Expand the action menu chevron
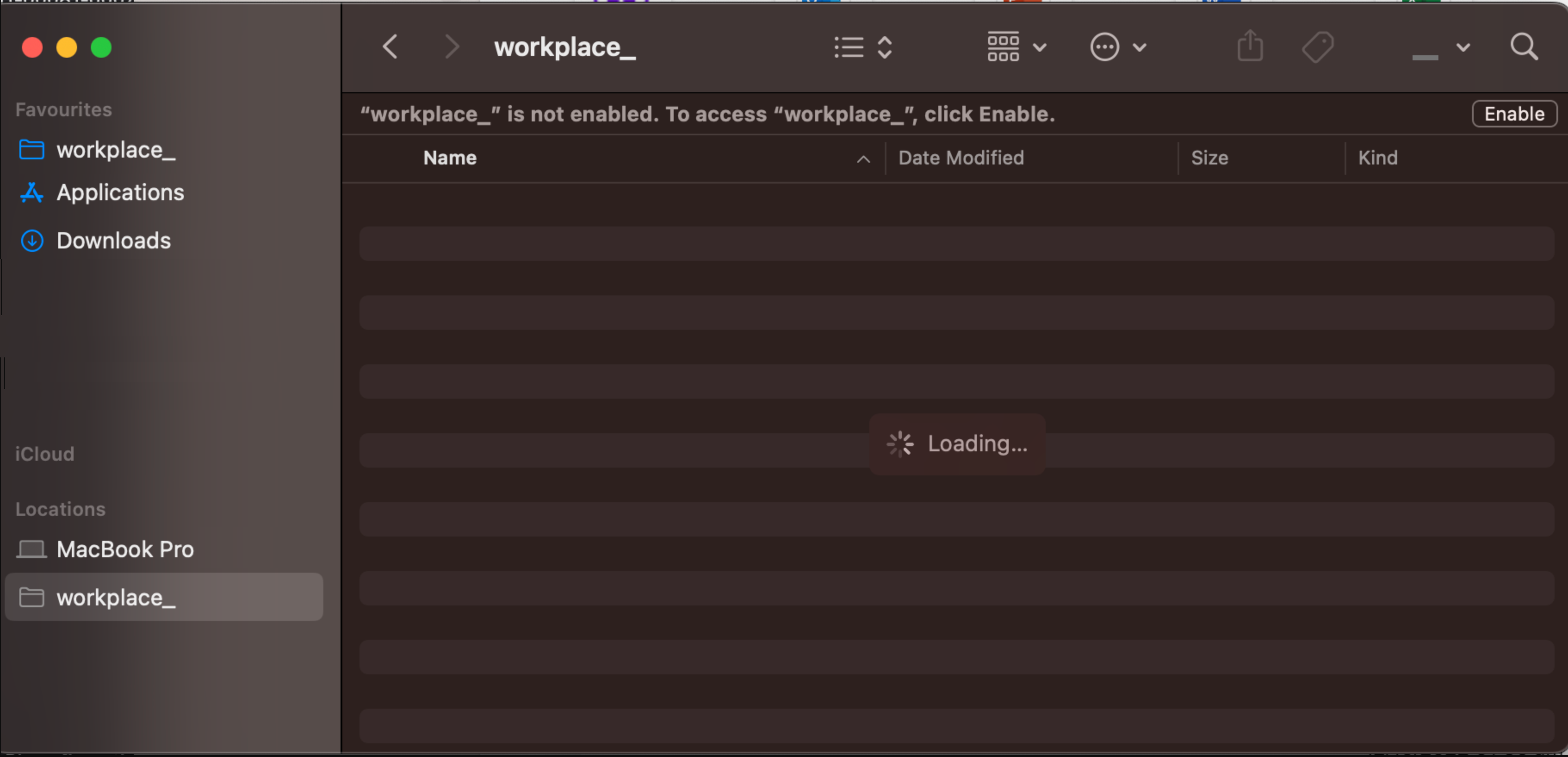This screenshot has width=1568, height=757. click(x=1140, y=47)
